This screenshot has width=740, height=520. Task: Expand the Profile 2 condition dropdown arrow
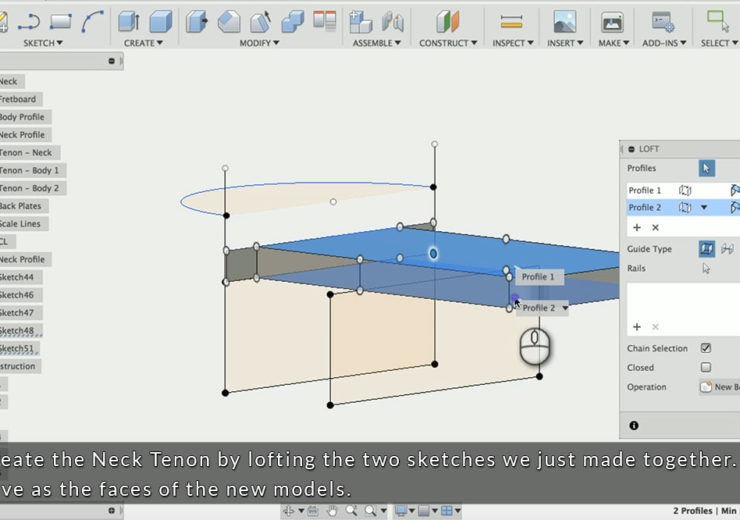point(704,208)
